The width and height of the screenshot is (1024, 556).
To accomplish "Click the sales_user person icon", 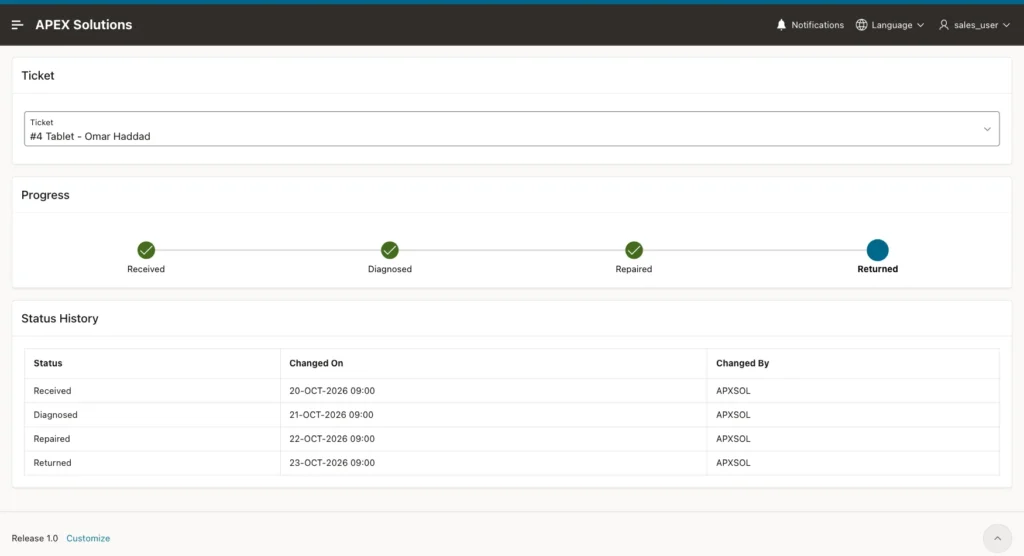I will (944, 25).
